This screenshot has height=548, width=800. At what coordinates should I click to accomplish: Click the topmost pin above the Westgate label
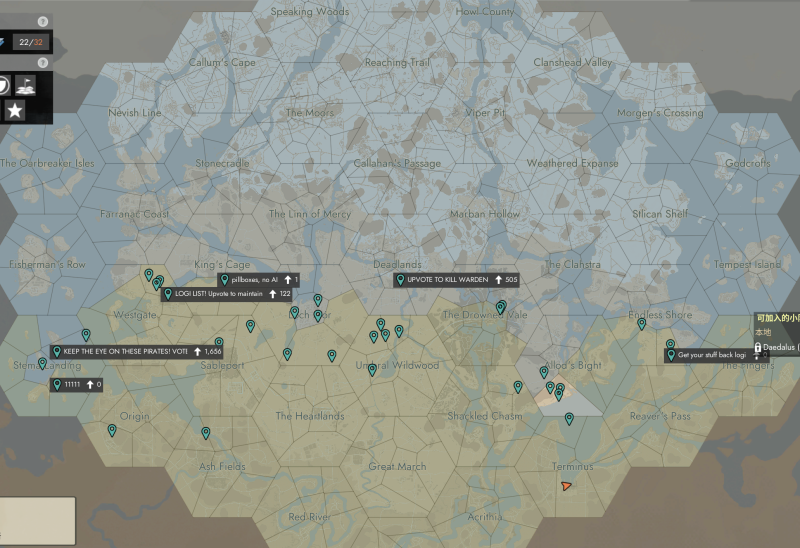pos(148,275)
